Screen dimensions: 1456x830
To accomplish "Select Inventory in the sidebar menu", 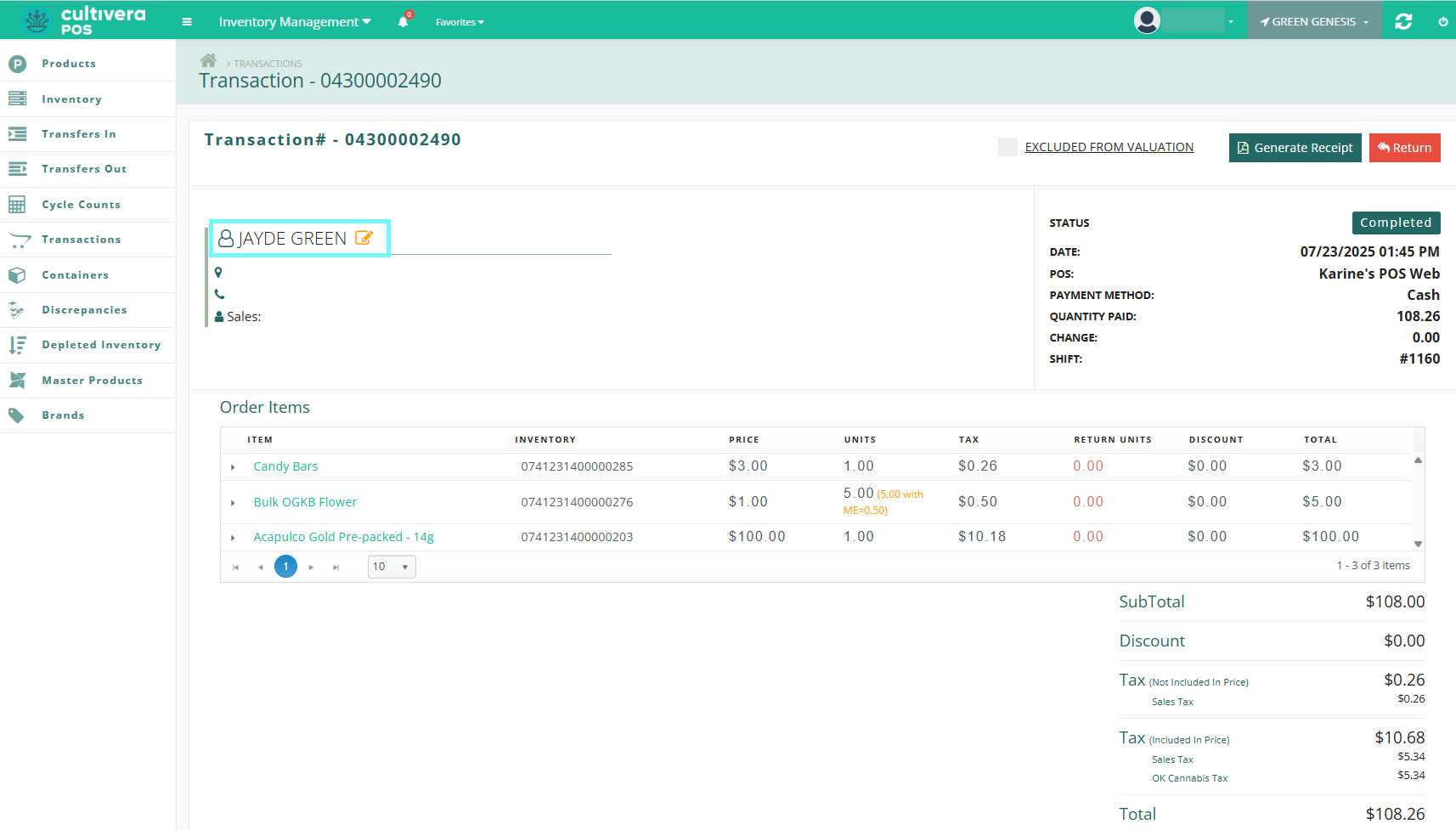I will coord(72,99).
